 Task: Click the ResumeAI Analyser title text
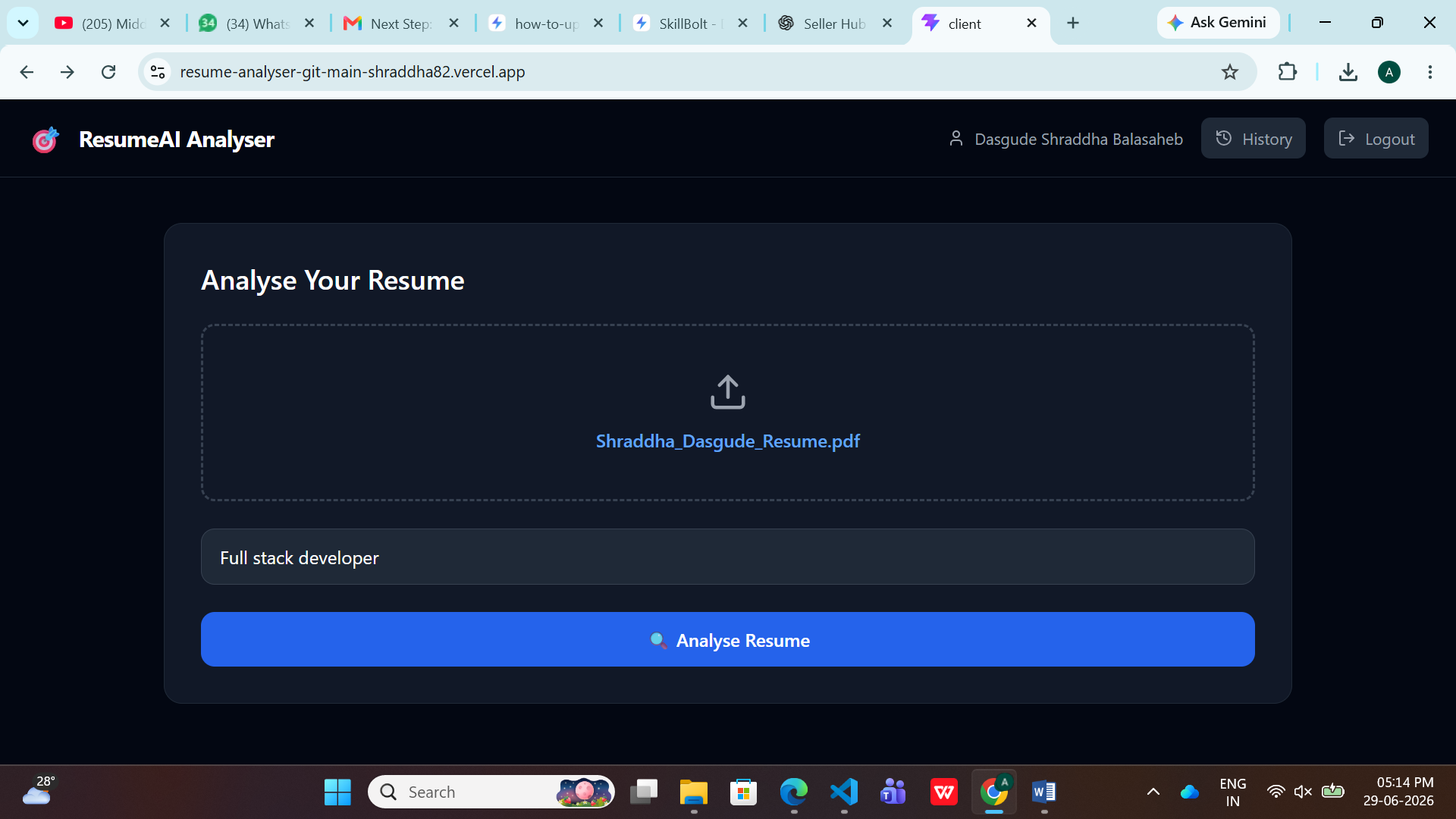177,140
